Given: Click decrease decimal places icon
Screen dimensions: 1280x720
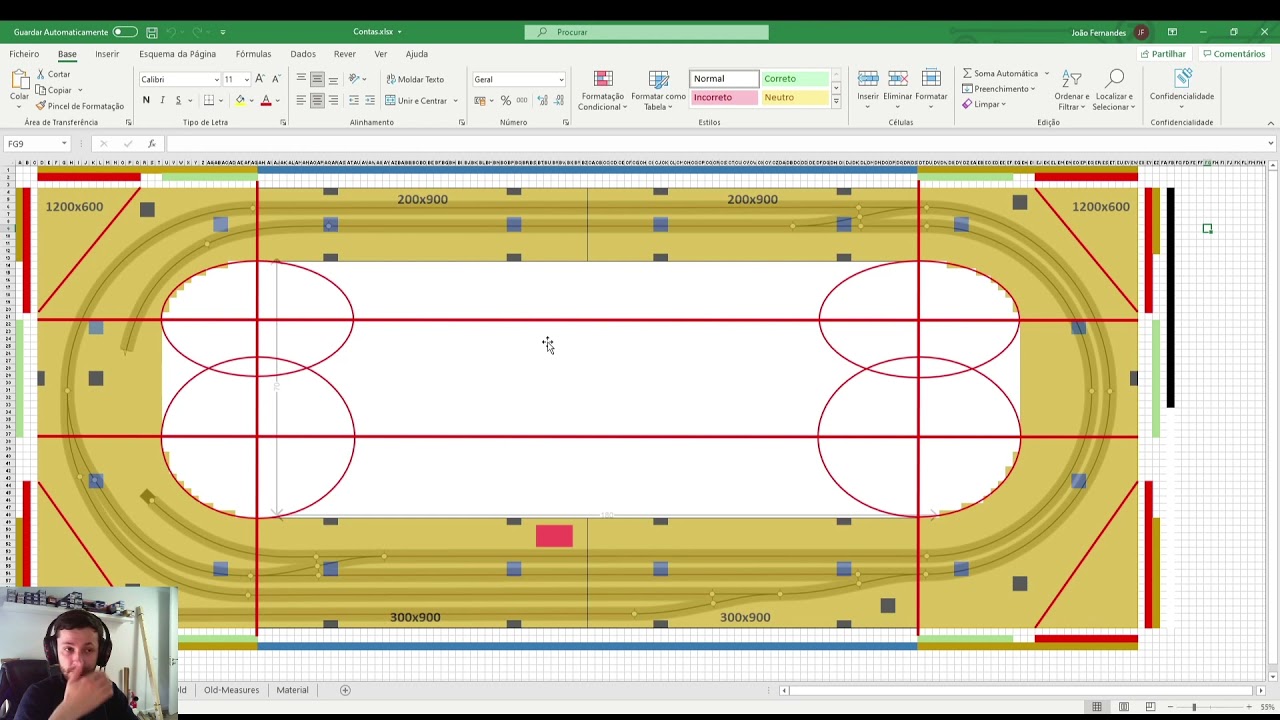Looking at the screenshot, I should click(558, 100).
